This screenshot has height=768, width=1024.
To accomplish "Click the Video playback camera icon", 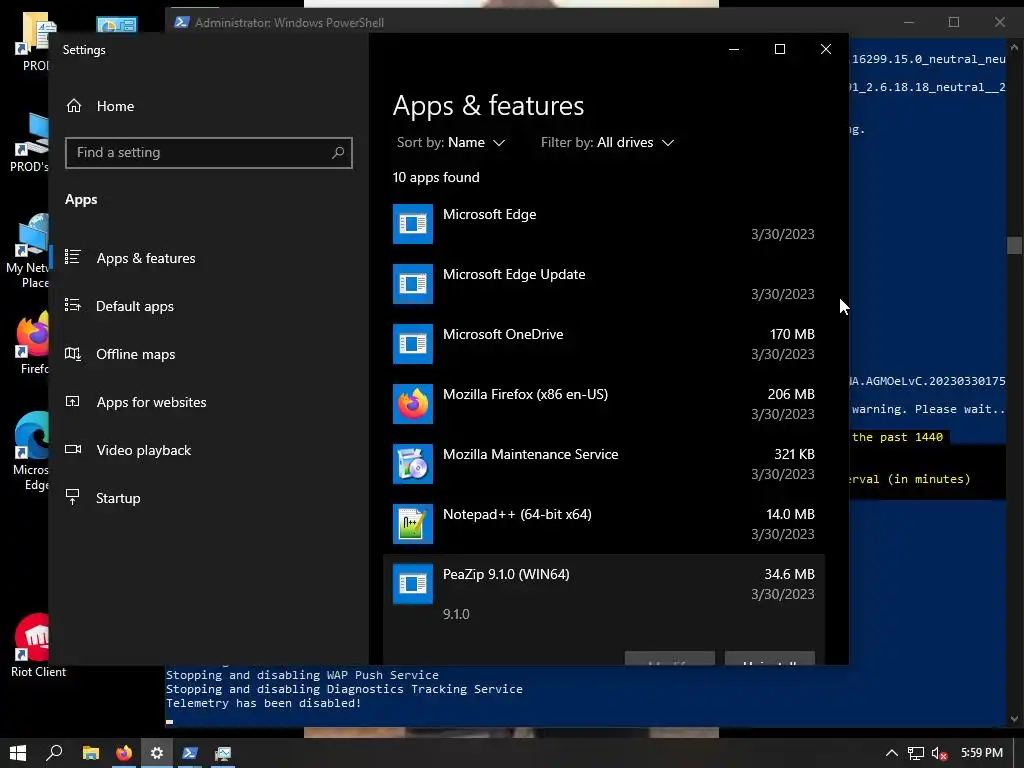I will pos(73,449).
